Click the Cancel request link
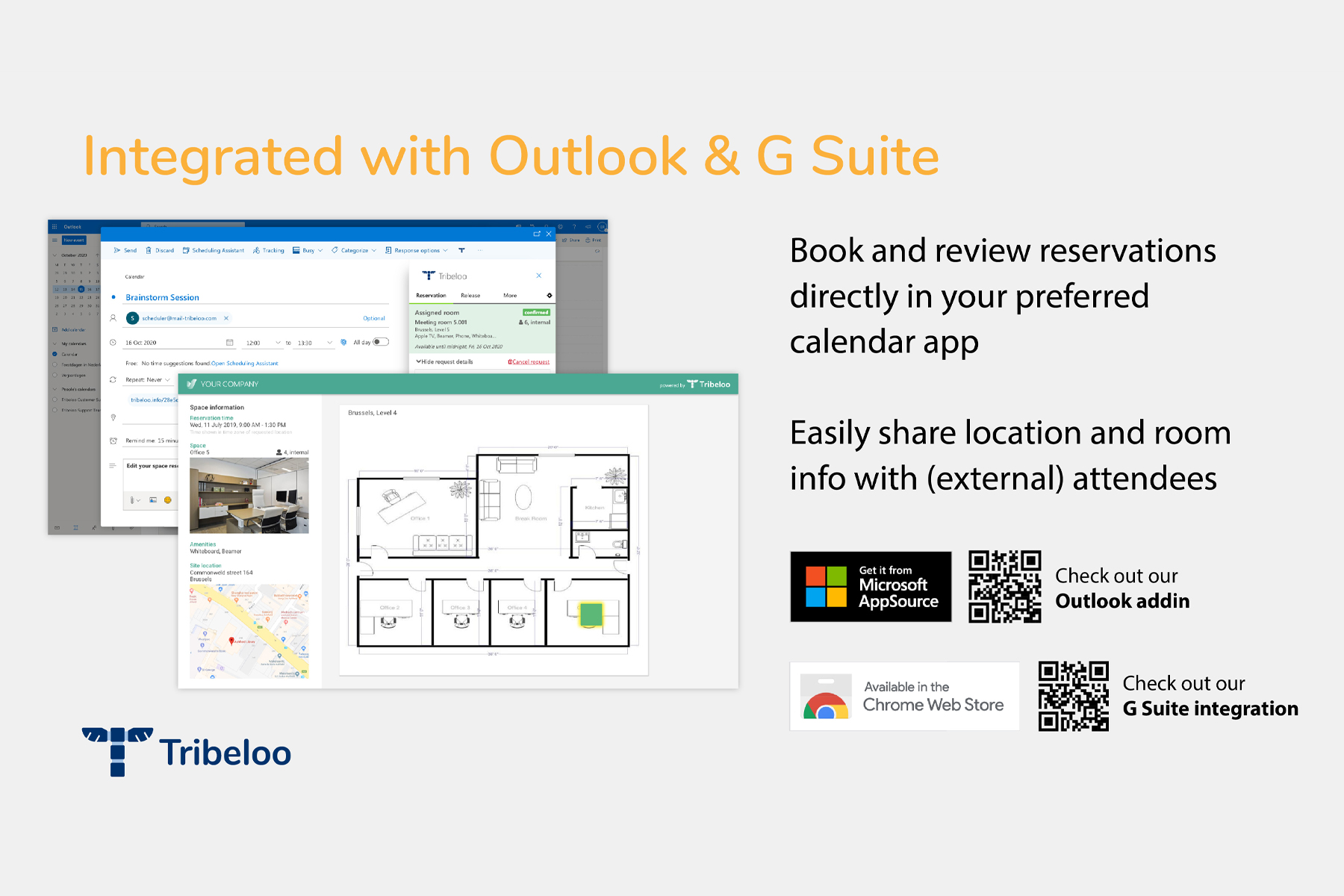 tap(529, 362)
